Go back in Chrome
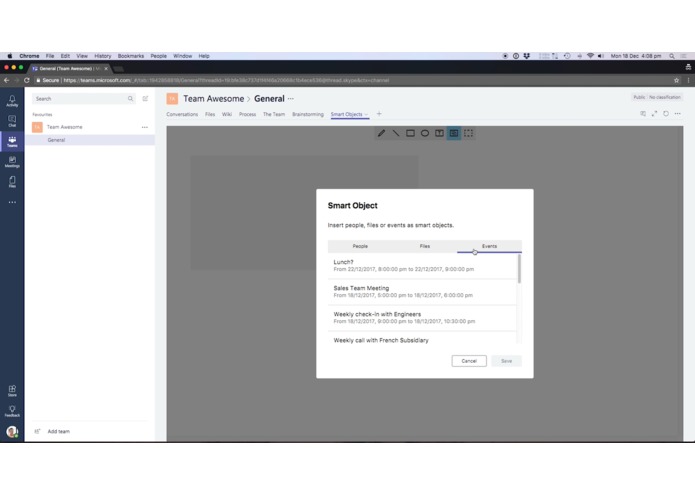The height and width of the screenshot is (494, 695). click(6, 80)
